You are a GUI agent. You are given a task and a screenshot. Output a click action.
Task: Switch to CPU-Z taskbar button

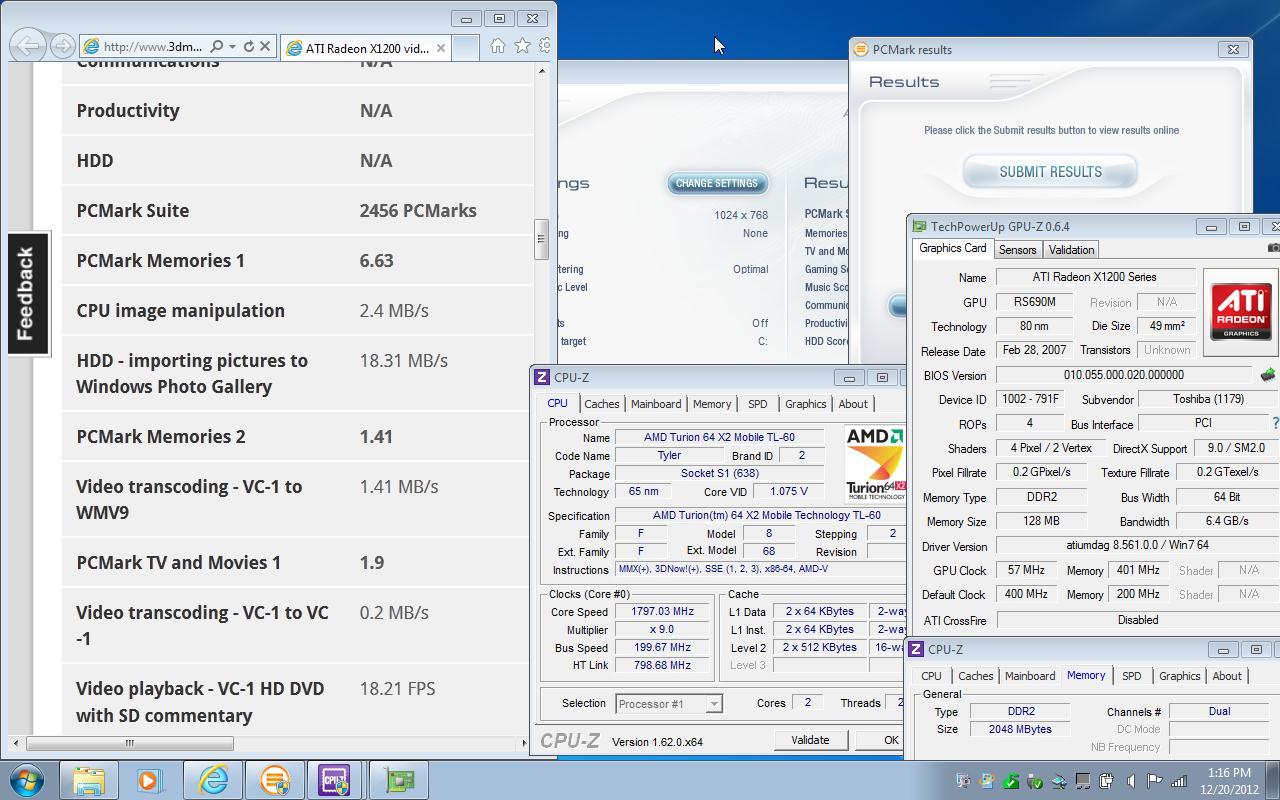[334, 780]
